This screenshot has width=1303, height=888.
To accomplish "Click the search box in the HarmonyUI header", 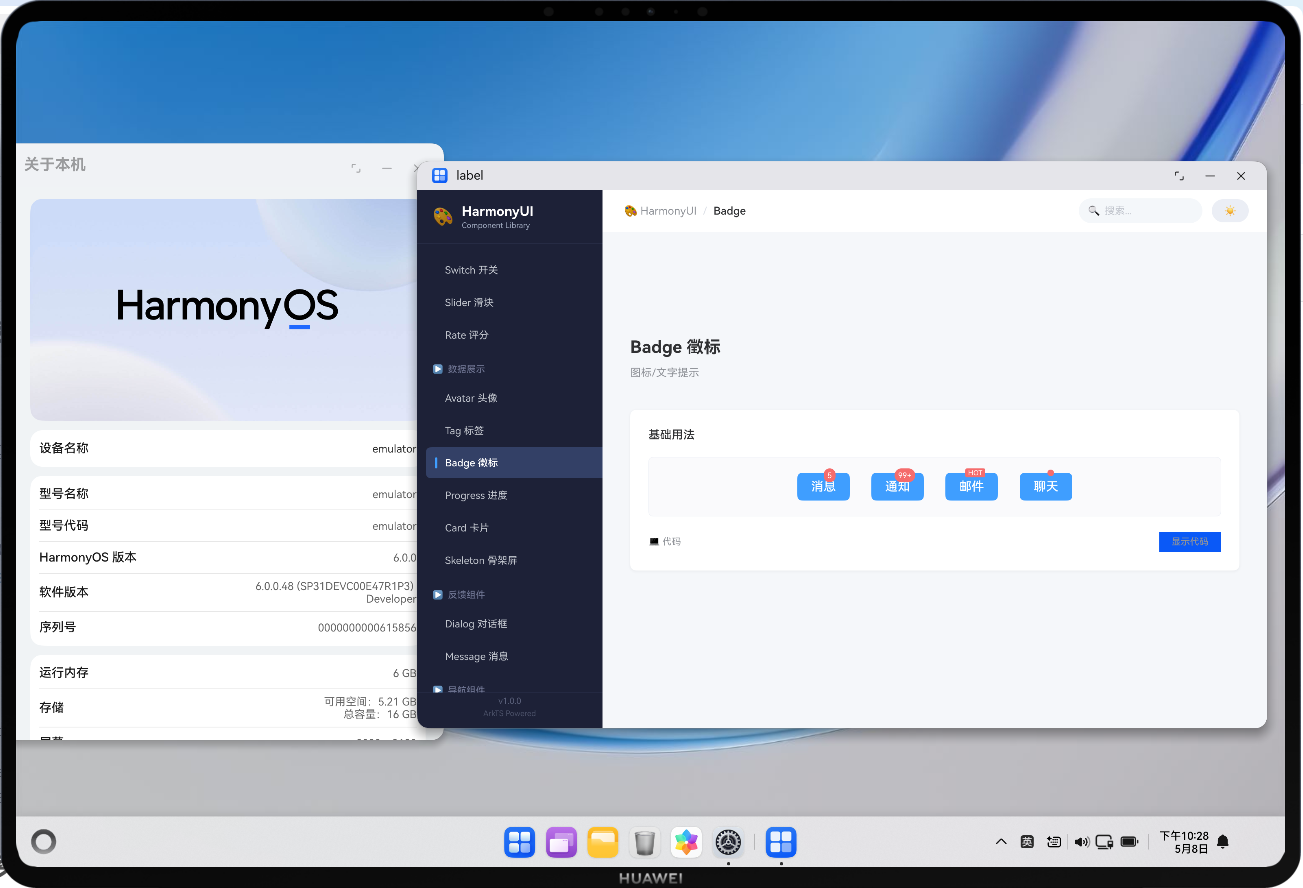I will (x=1140, y=211).
